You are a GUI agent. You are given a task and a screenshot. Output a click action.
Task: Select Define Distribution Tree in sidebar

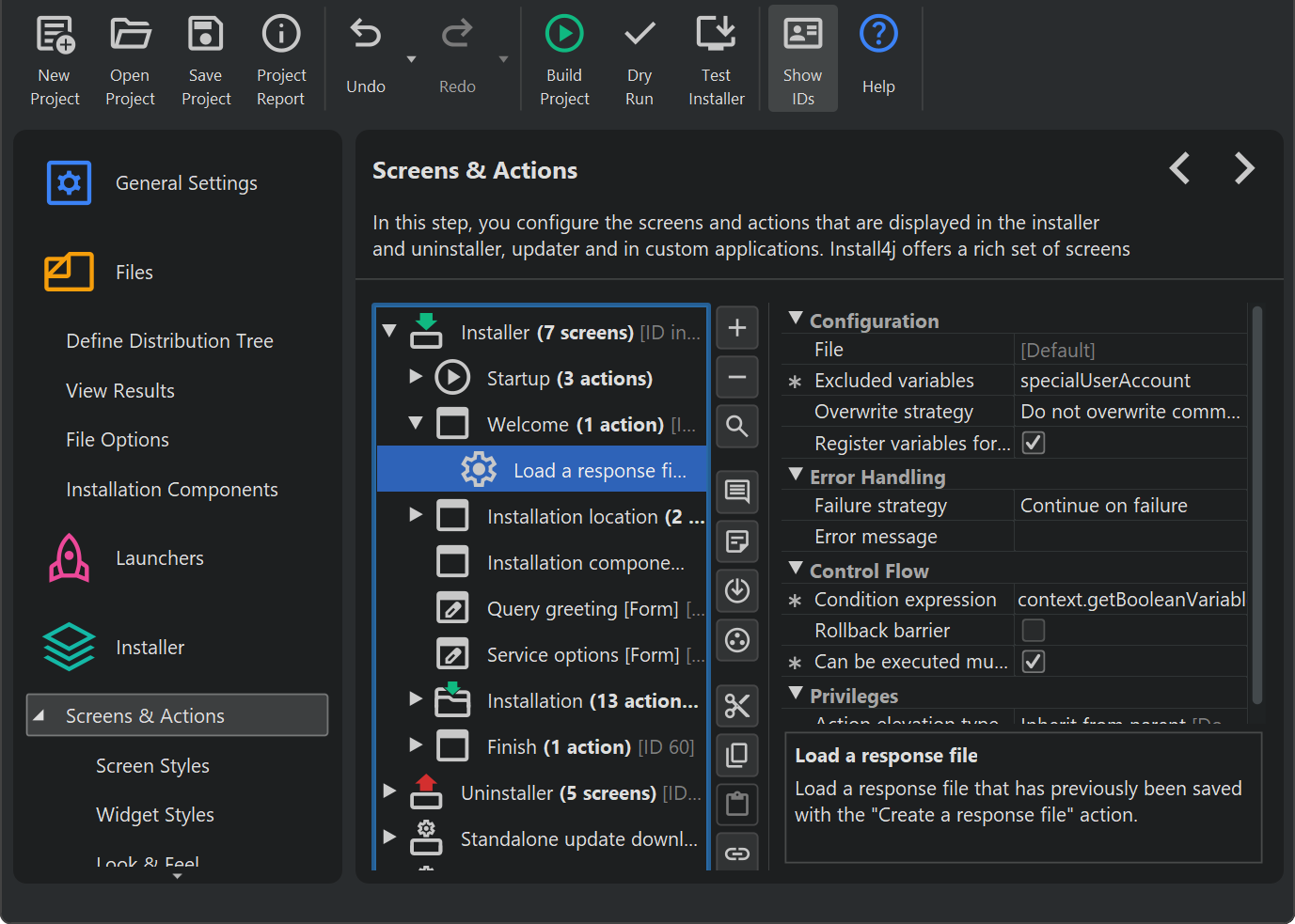pyautogui.click(x=169, y=341)
